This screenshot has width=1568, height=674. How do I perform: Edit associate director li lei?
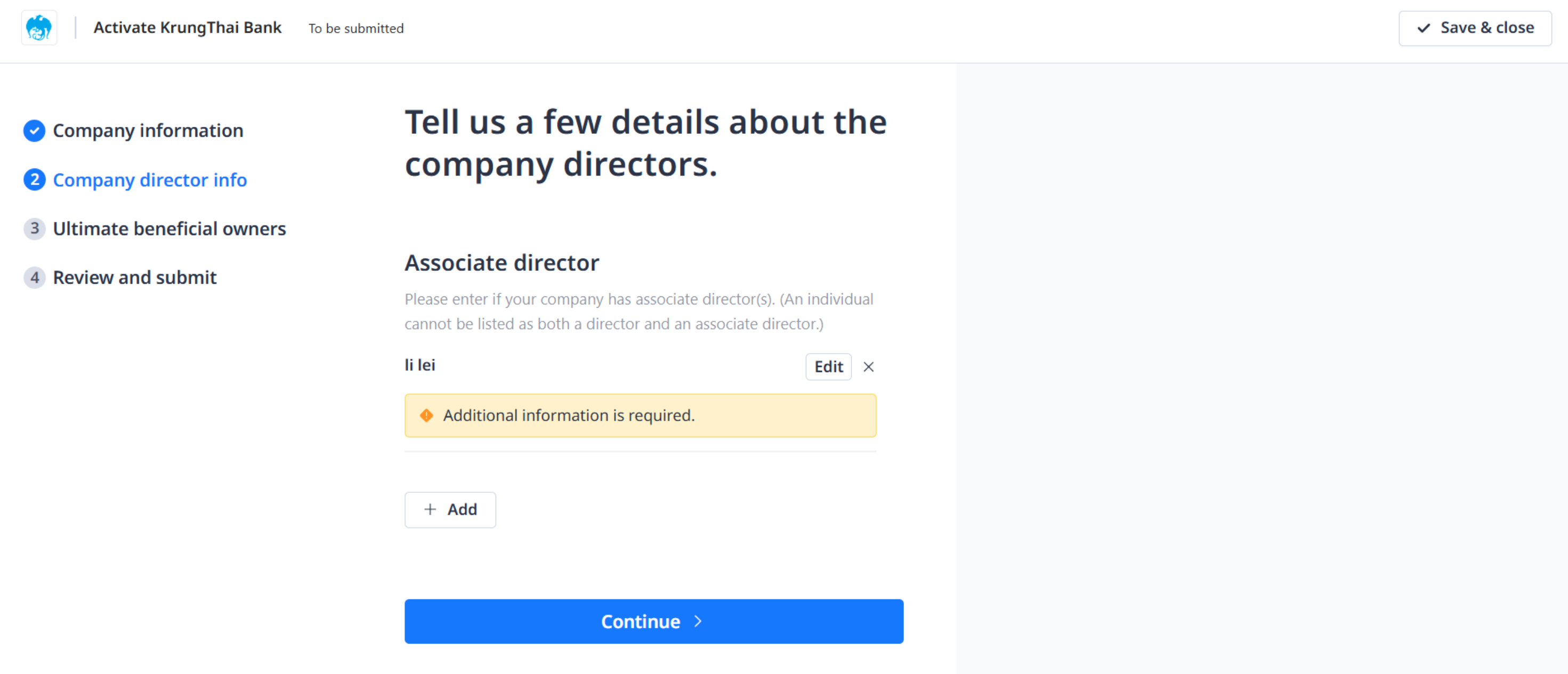coord(828,366)
